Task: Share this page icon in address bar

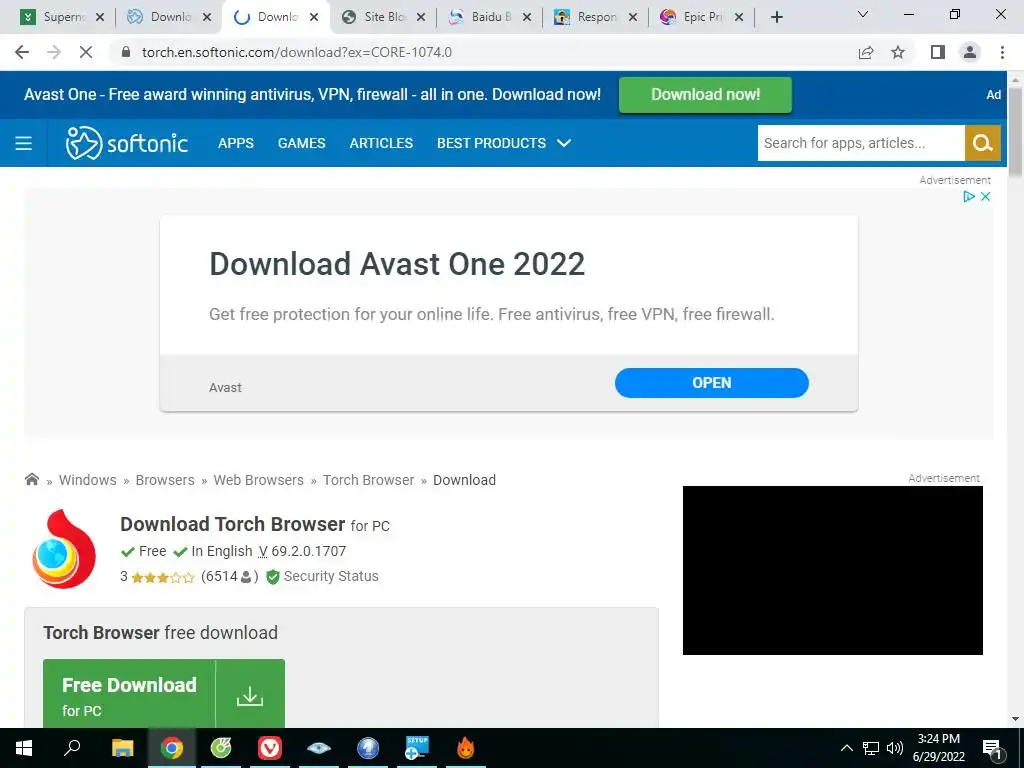Action: (866, 52)
